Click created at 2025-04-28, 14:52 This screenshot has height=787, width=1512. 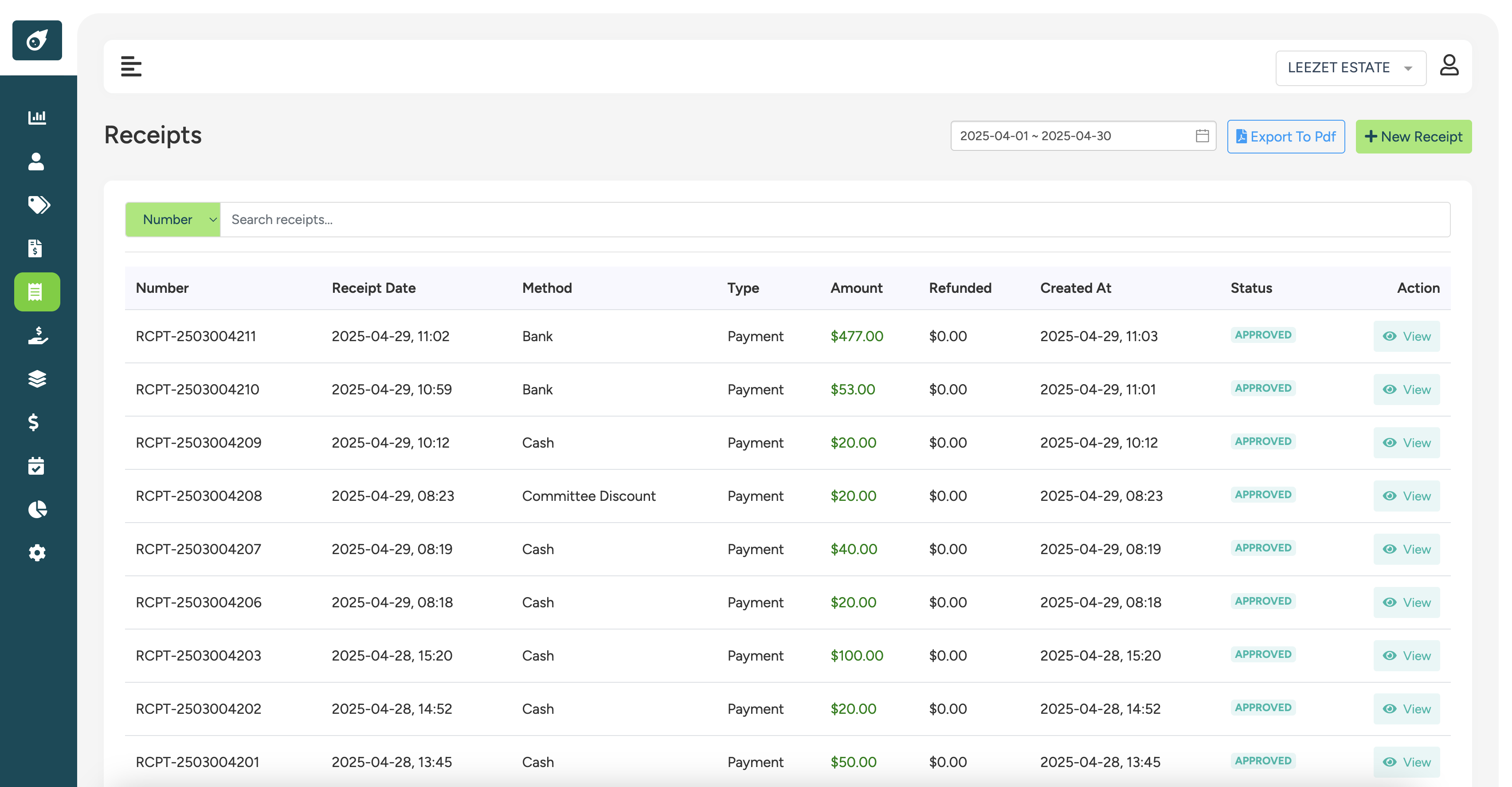(x=1101, y=709)
